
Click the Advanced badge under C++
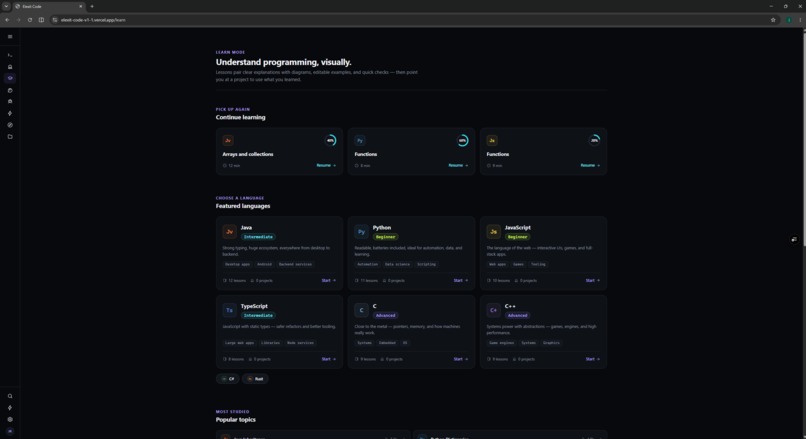518,316
